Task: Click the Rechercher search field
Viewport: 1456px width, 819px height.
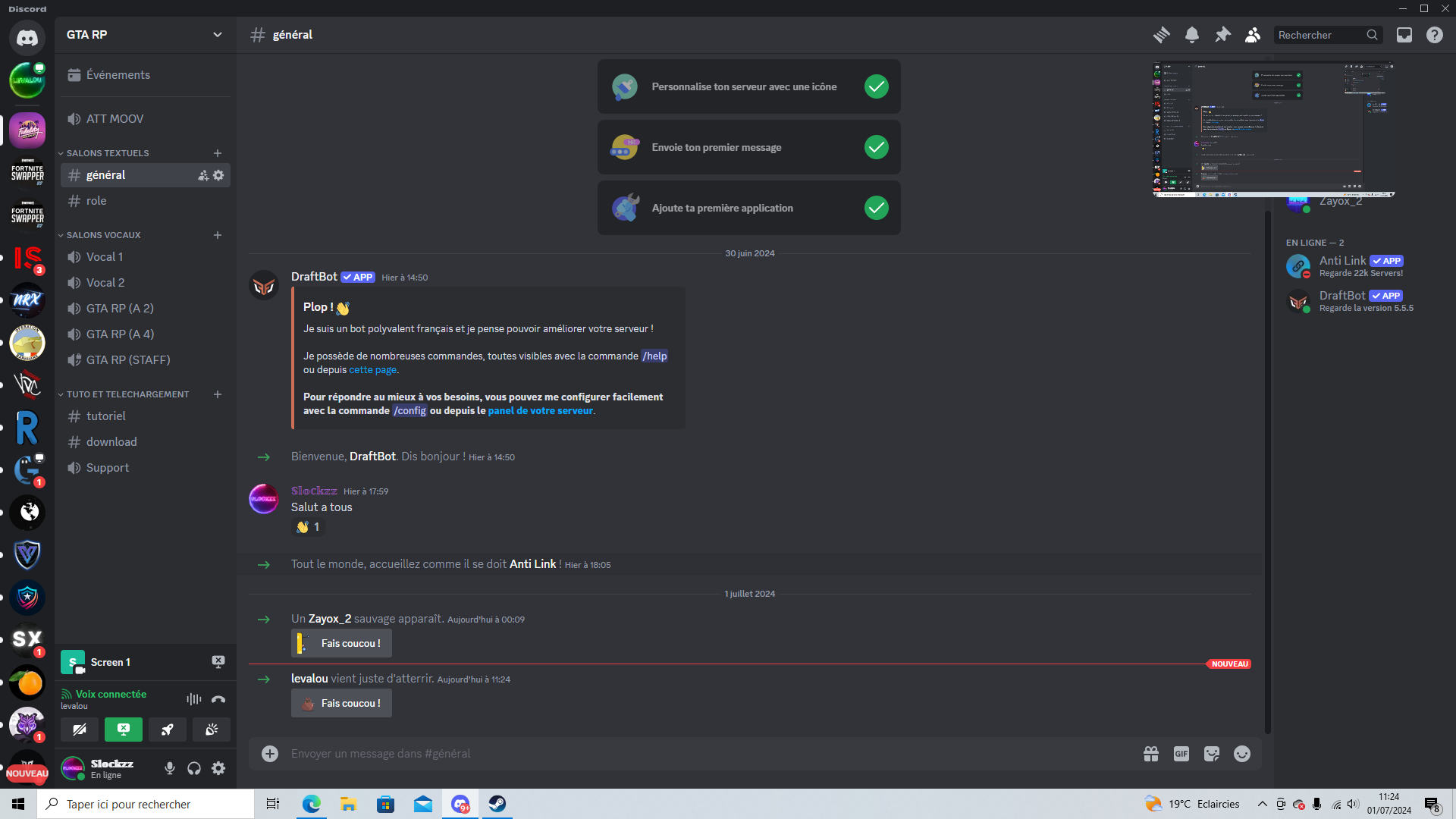Action: (x=1328, y=35)
